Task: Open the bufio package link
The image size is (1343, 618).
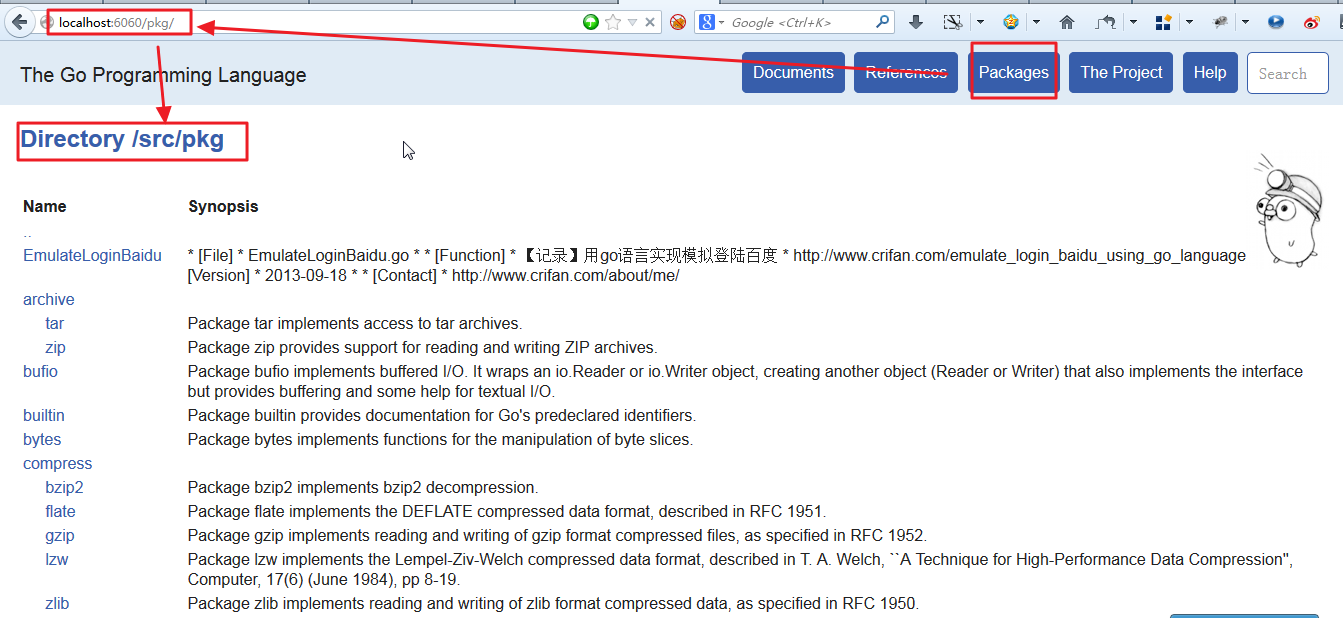Action: [40, 371]
